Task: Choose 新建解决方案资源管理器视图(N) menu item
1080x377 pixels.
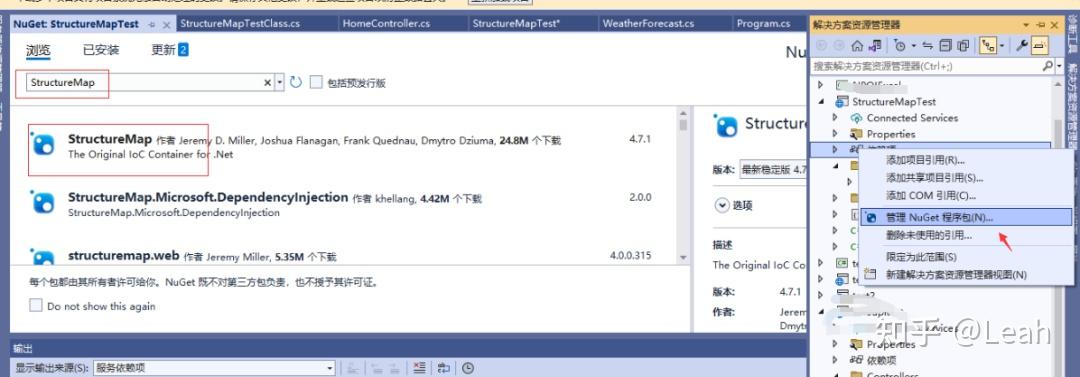Action: point(967,275)
